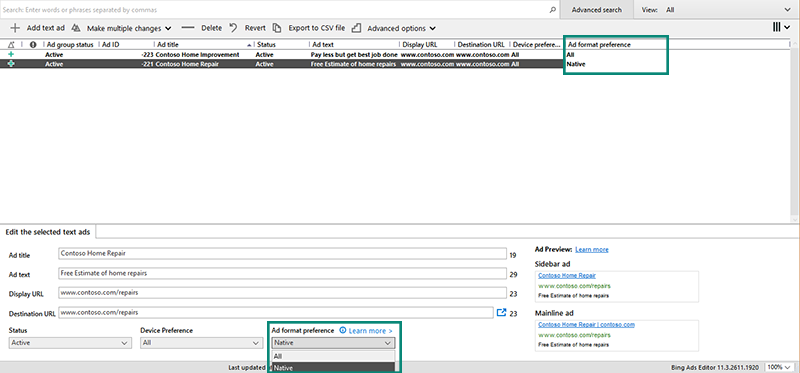Click the search magnifier icon
The height and width of the screenshot is (373, 800).
pyautogui.click(x=553, y=10)
